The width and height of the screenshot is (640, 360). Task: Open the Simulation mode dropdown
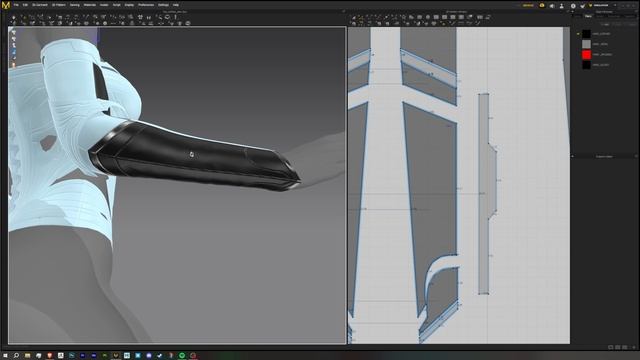pyautogui.click(x=602, y=5)
